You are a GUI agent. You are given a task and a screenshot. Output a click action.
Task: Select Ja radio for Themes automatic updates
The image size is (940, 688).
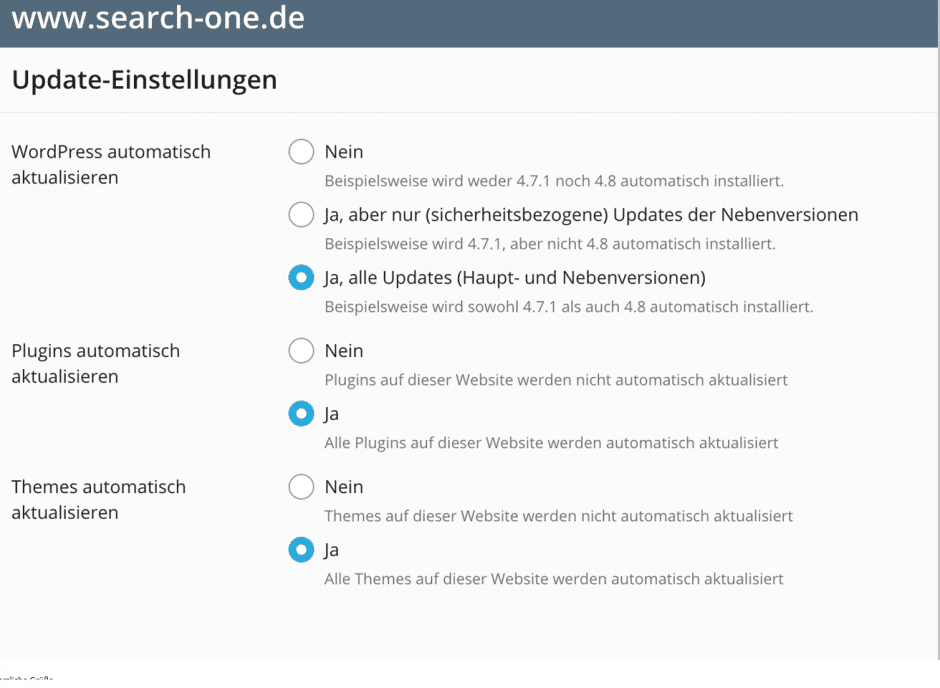[x=301, y=550]
